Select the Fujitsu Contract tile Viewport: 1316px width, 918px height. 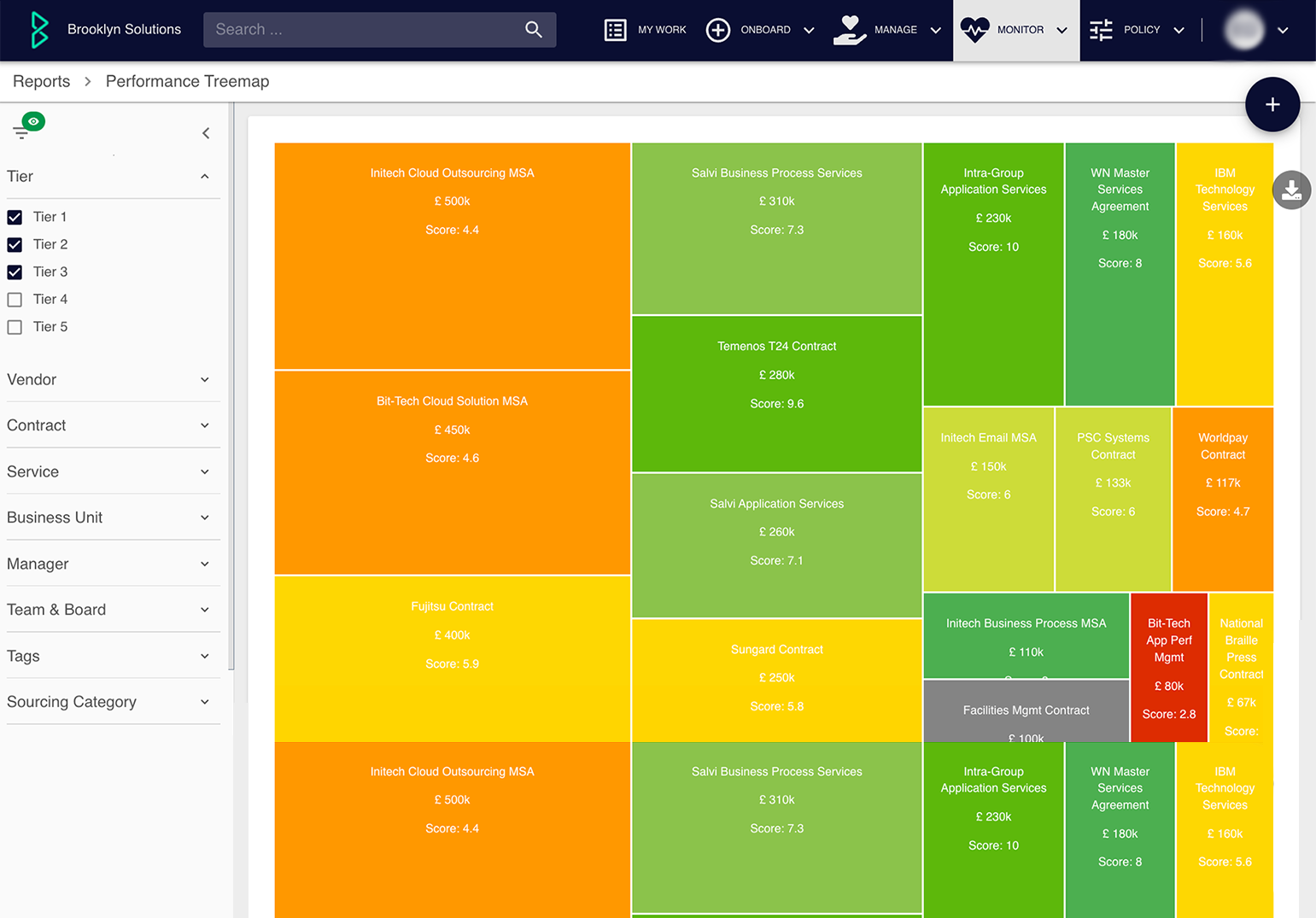(x=452, y=658)
